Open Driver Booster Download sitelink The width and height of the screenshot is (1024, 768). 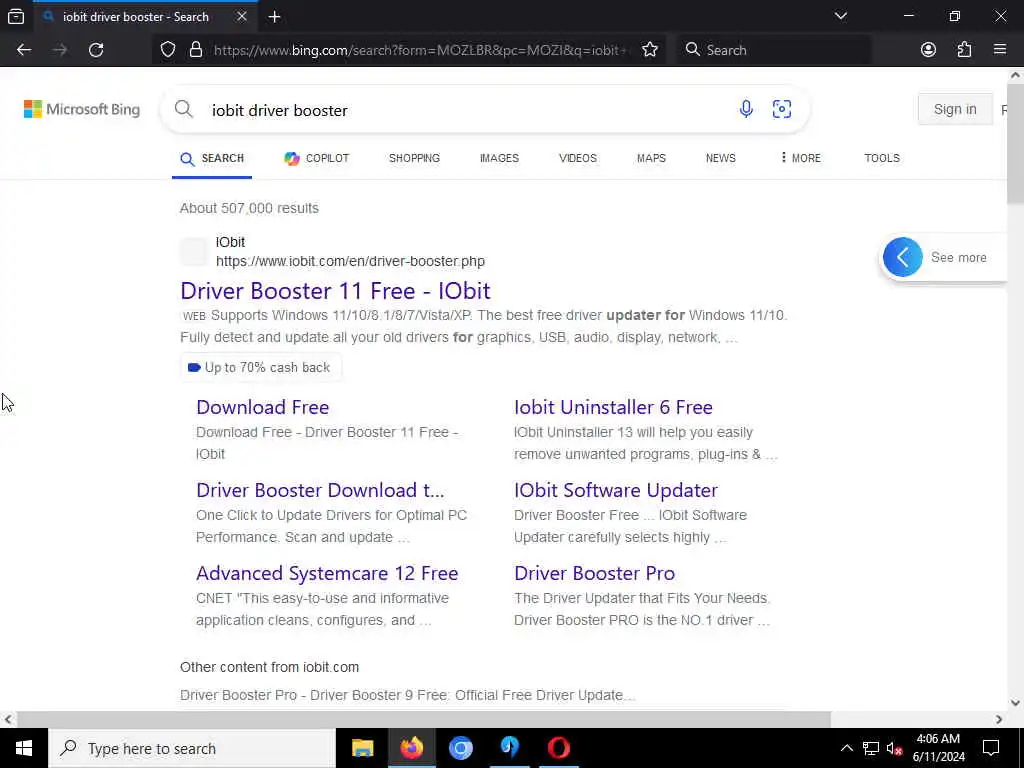[x=320, y=490]
